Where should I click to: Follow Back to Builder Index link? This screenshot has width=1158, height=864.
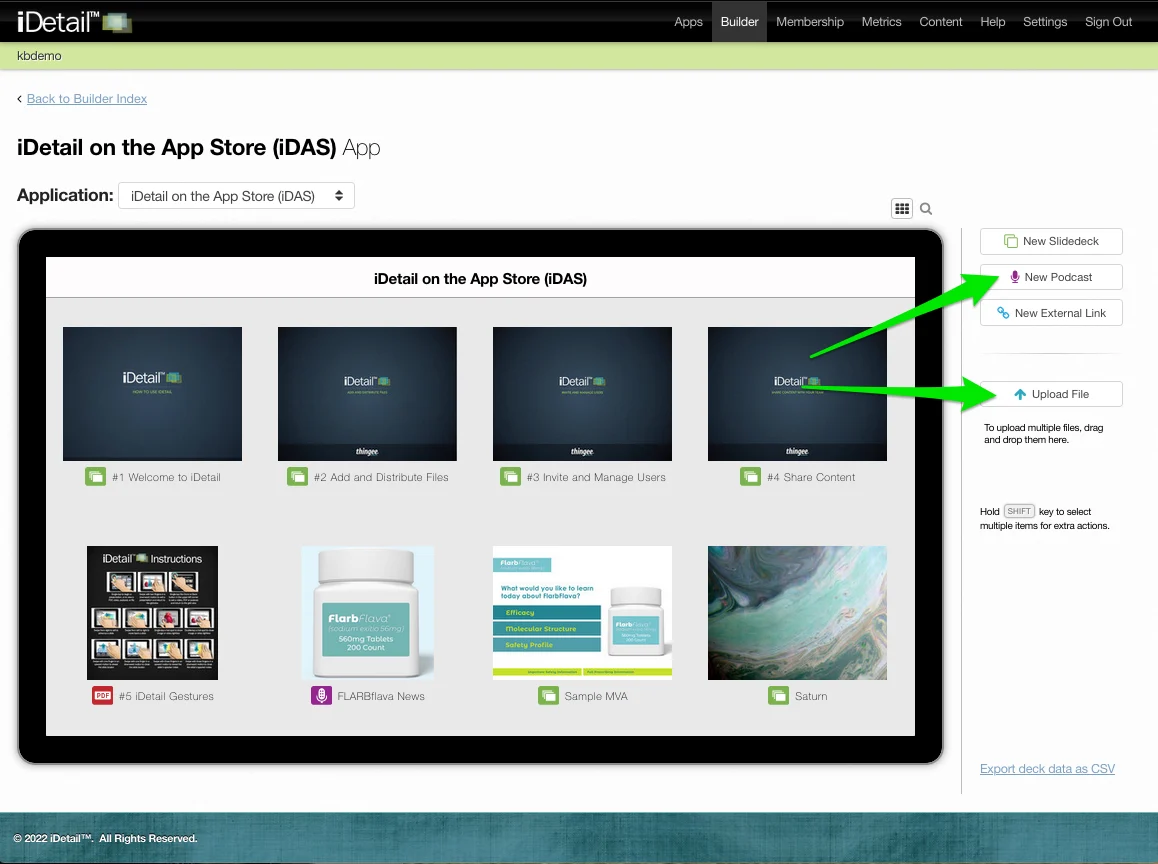pyautogui.click(x=86, y=99)
